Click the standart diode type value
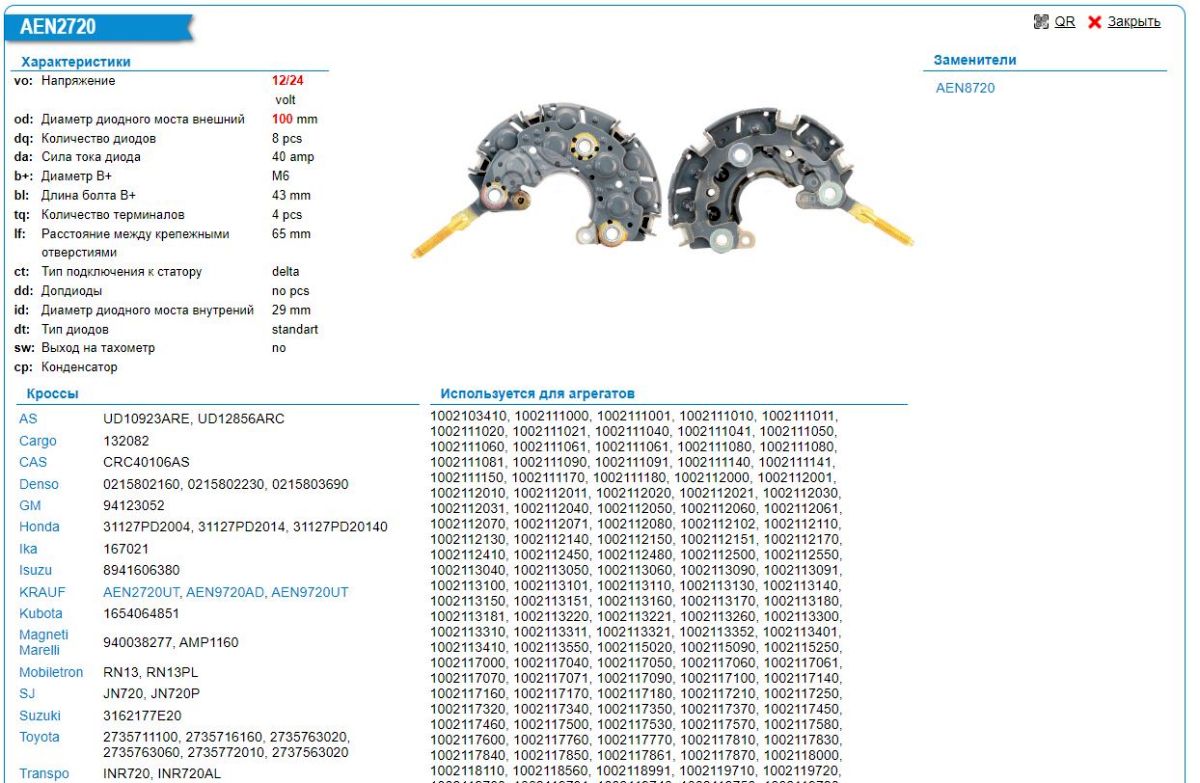The width and height of the screenshot is (1200, 783). tap(295, 329)
